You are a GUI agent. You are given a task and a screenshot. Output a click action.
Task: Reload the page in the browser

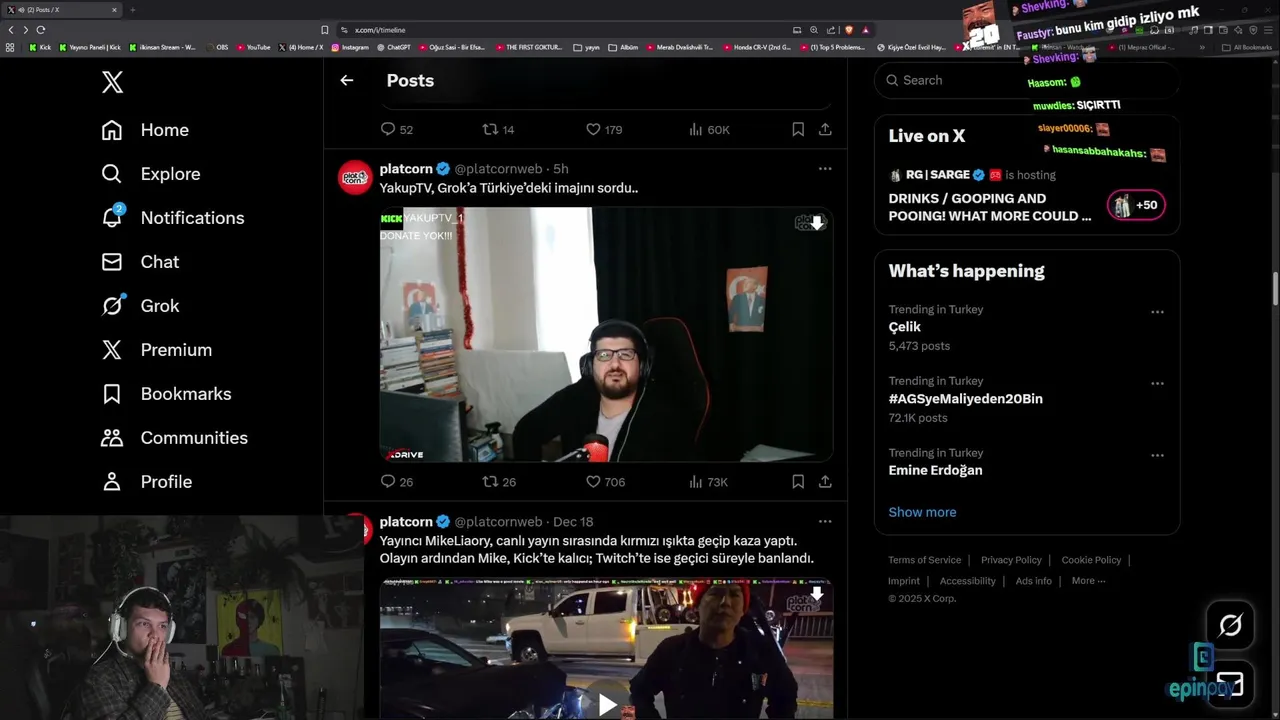pos(41,30)
